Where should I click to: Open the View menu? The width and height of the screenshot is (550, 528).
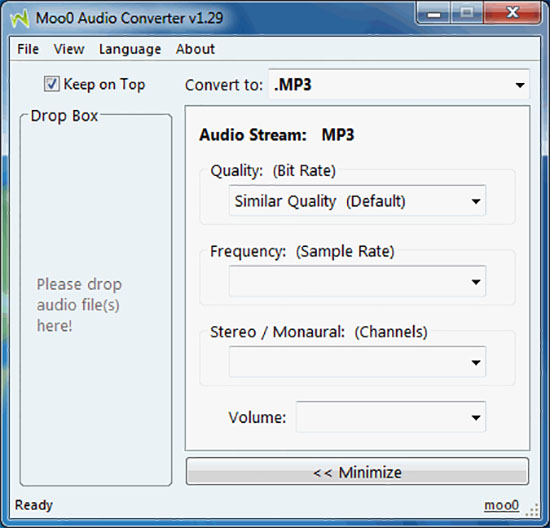69,49
